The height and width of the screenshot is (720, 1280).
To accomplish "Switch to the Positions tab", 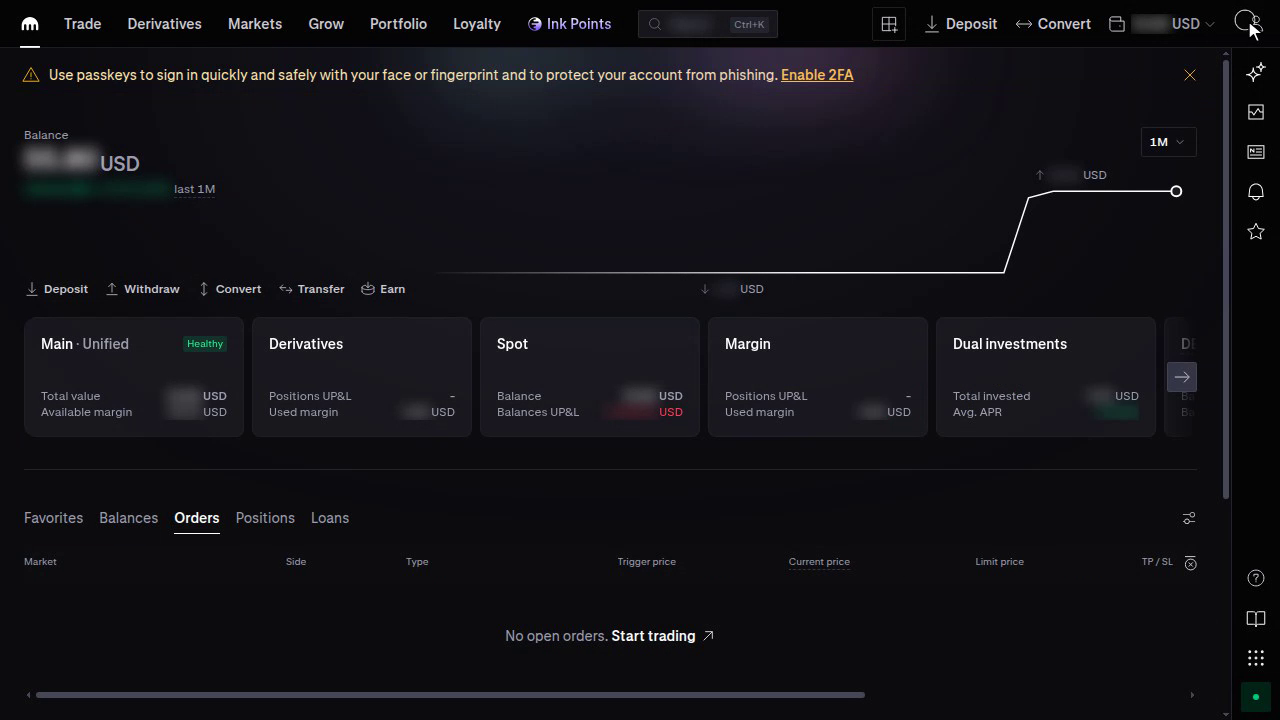I will tap(265, 518).
